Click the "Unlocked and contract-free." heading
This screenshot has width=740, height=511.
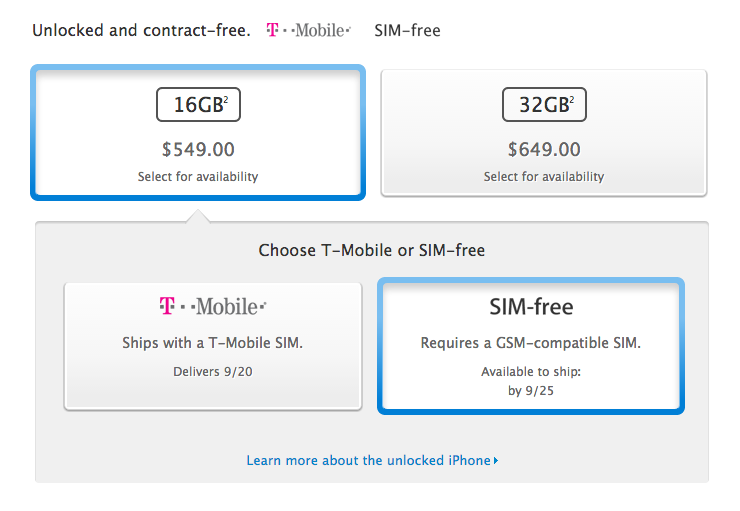click(x=141, y=30)
